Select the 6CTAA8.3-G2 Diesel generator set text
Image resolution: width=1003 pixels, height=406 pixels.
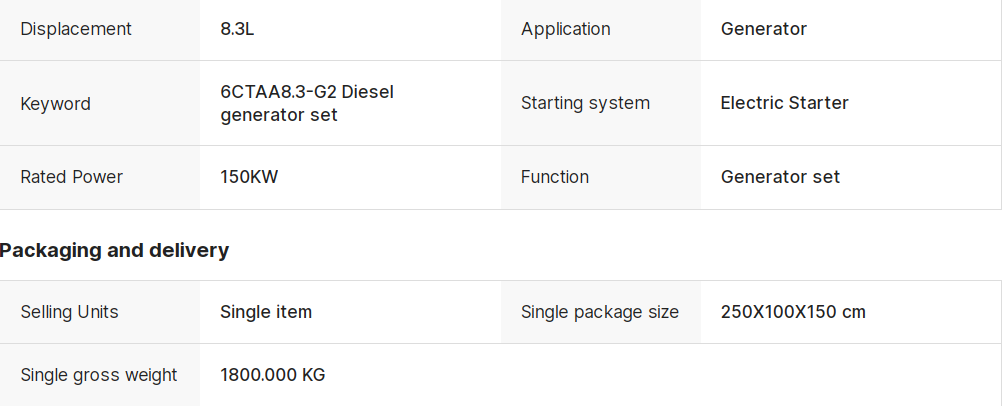(307, 104)
